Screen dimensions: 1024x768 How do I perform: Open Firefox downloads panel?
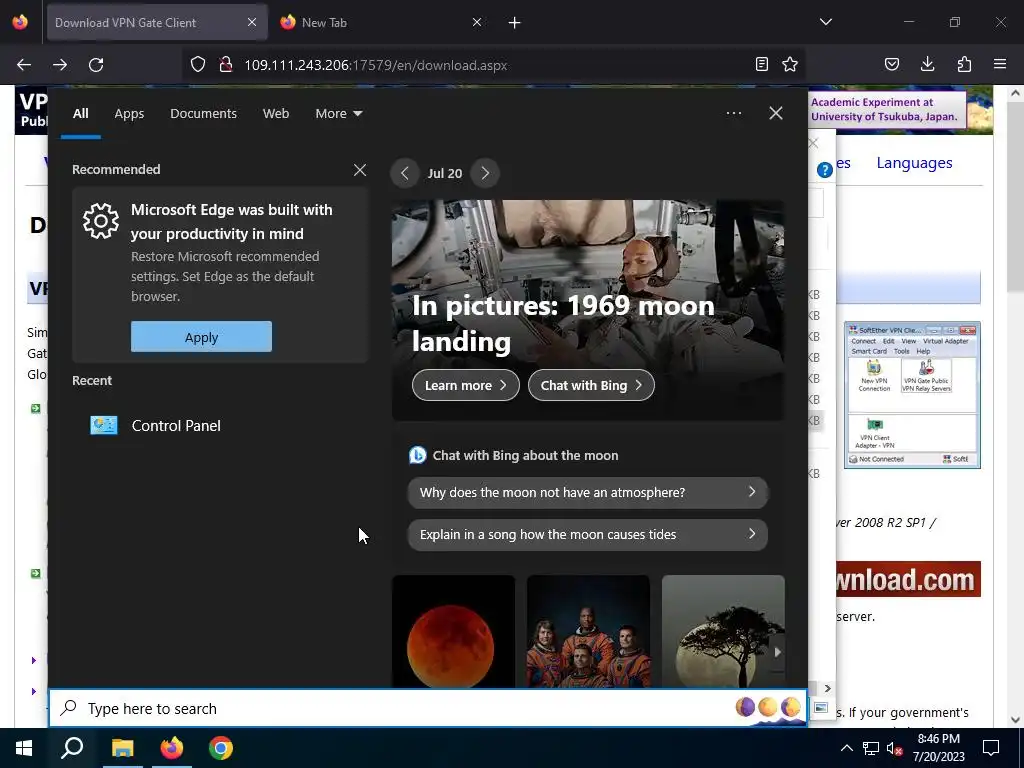pyautogui.click(x=927, y=65)
